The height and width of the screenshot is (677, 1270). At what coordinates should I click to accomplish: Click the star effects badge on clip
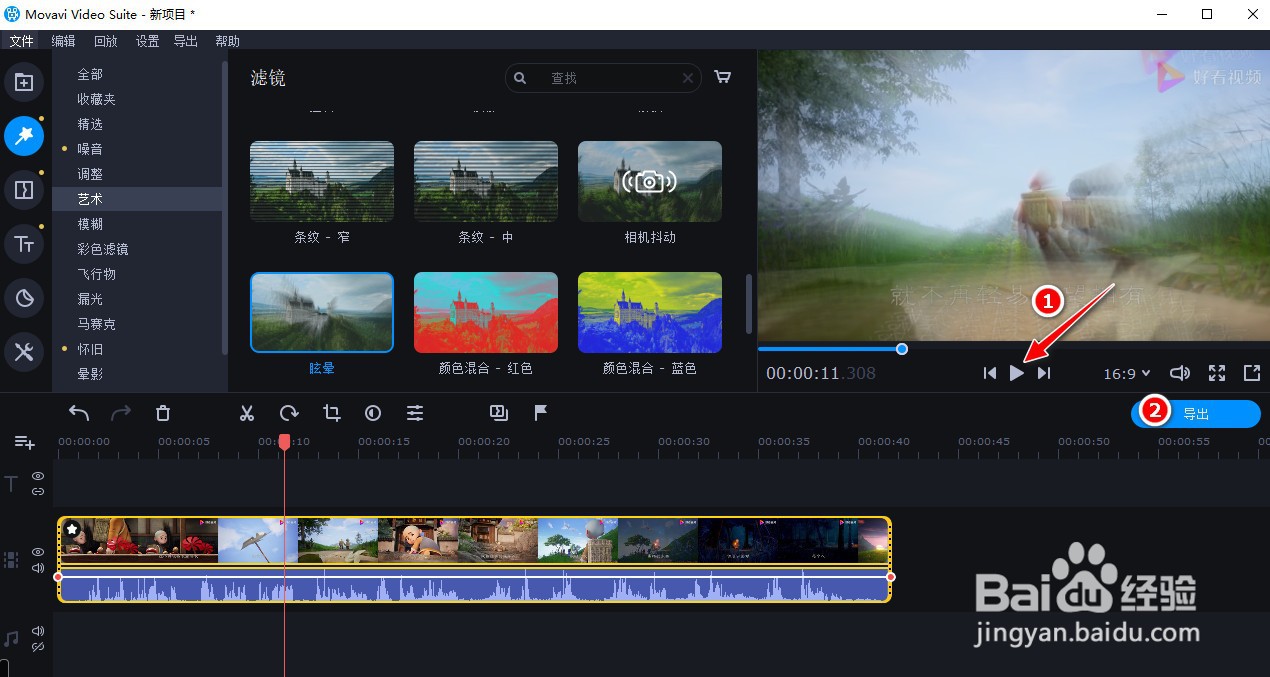click(x=72, y=528)
